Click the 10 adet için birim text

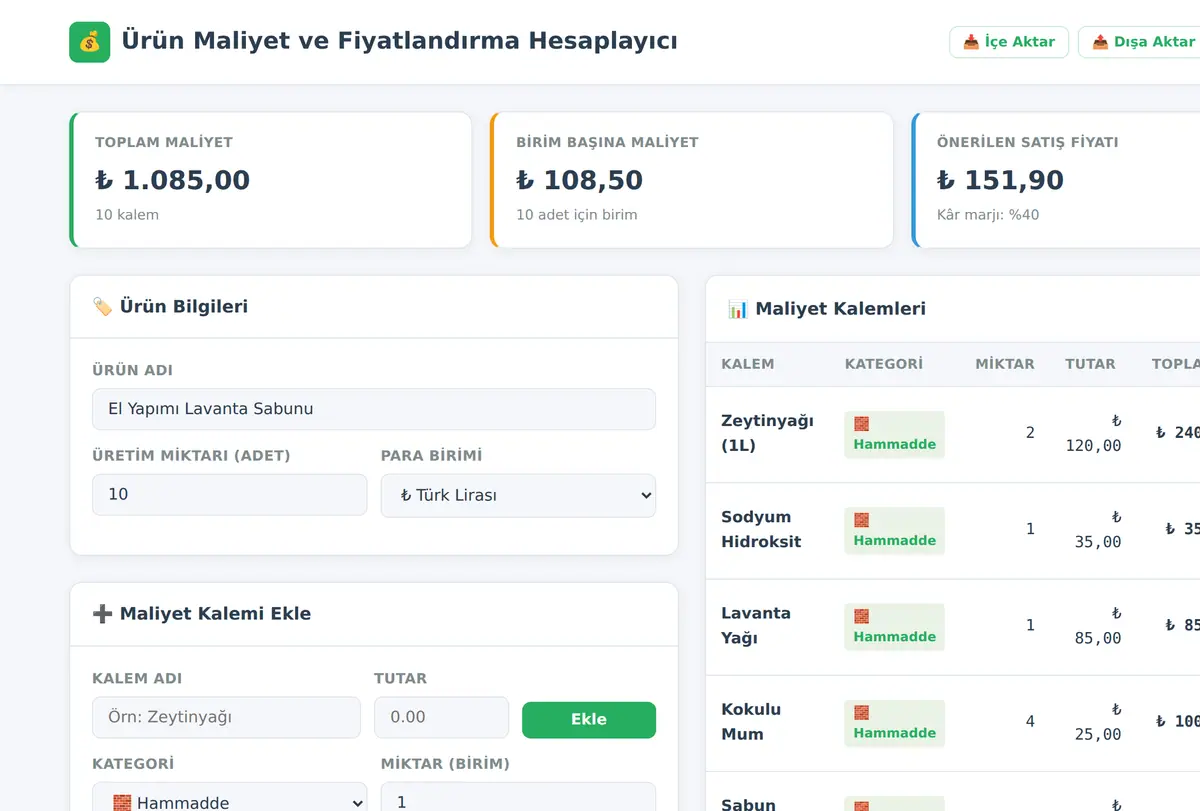[576, 215]
